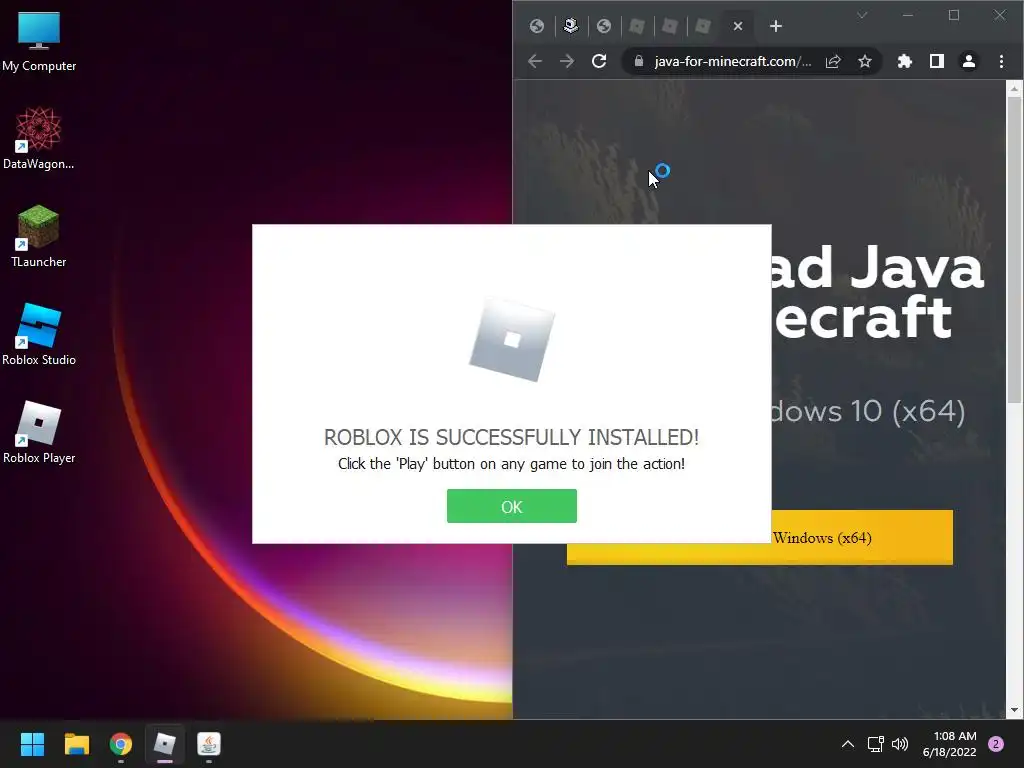
Task: Switch to the first Roblox tab
Action: pos(637,26)
